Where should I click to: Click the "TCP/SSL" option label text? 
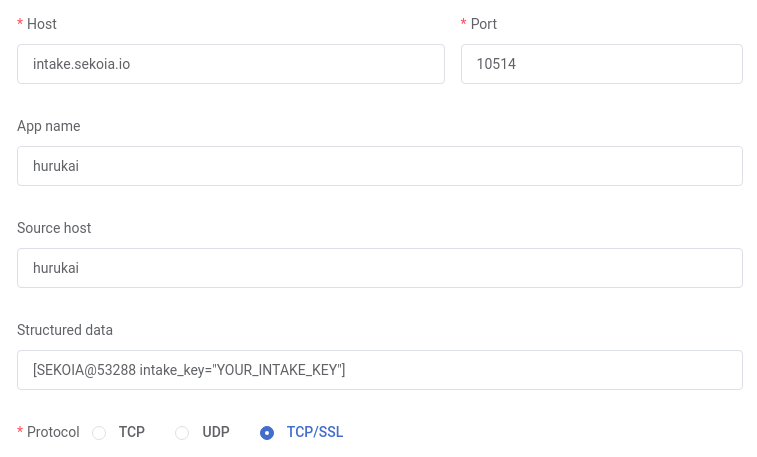pyautogui.click(x=315, y=432)
